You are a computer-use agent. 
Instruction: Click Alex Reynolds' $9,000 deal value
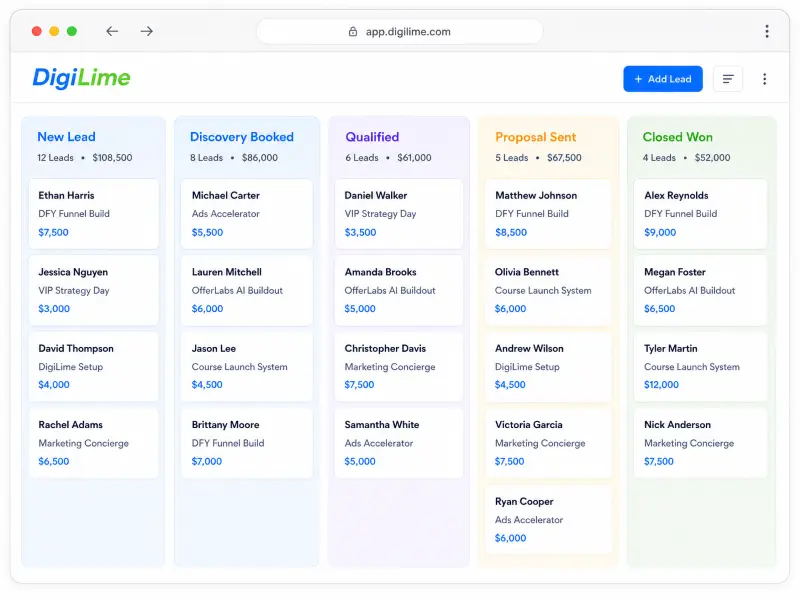coord(660,232)
